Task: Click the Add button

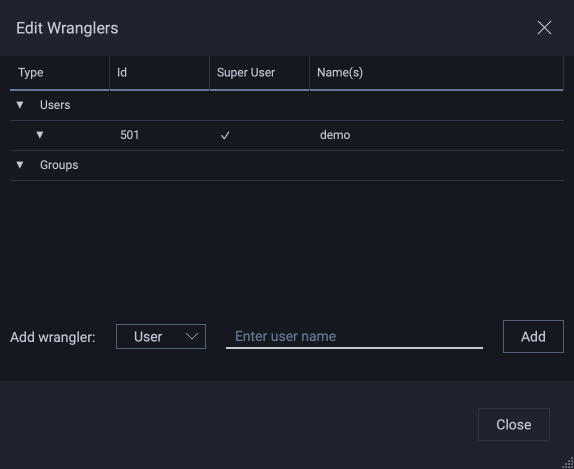Action: coord(533,336)
